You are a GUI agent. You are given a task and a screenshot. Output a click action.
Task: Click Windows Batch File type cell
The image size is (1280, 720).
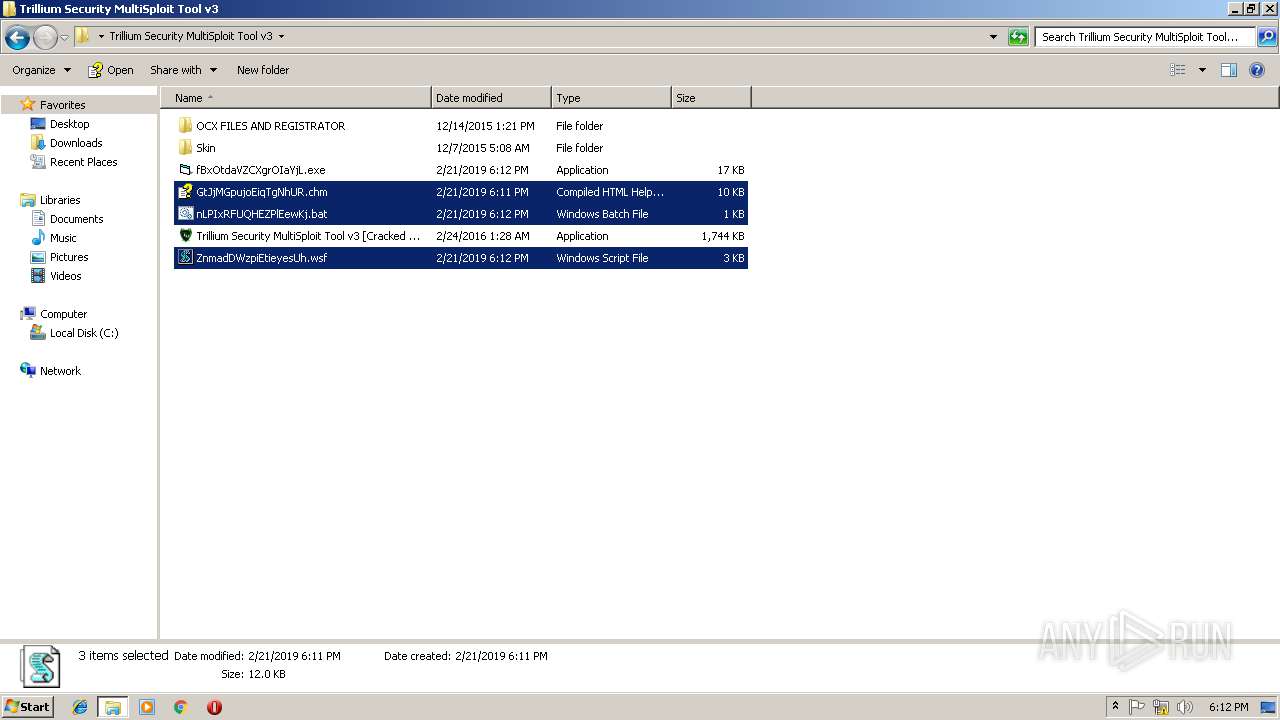coord(602,214)
